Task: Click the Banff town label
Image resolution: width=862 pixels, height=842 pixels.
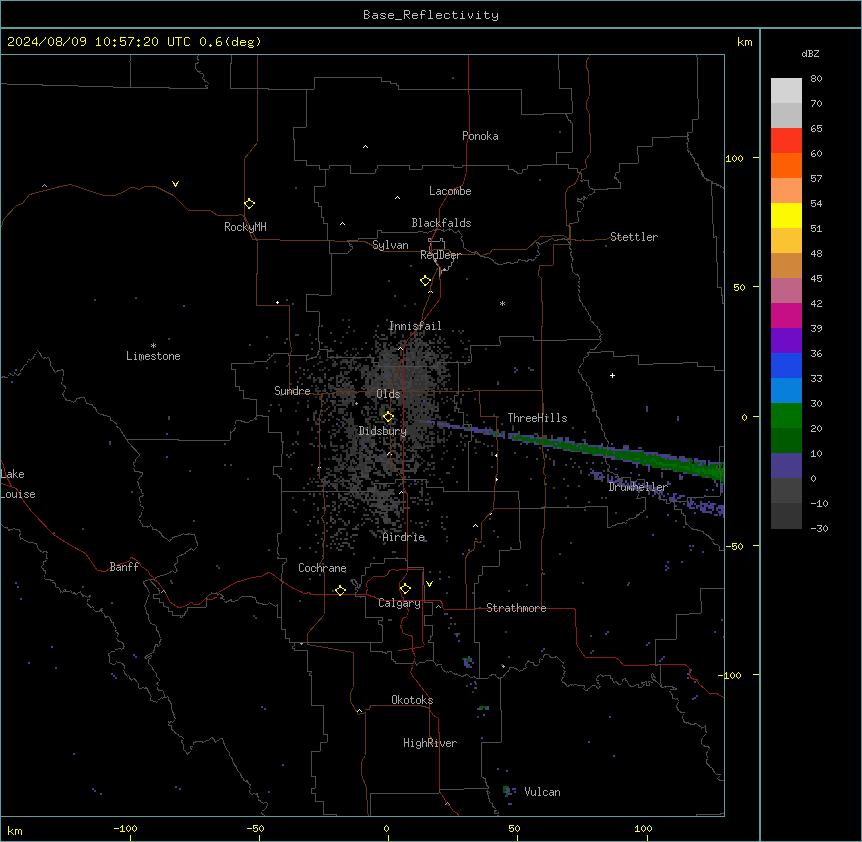Action: (124, 567)
